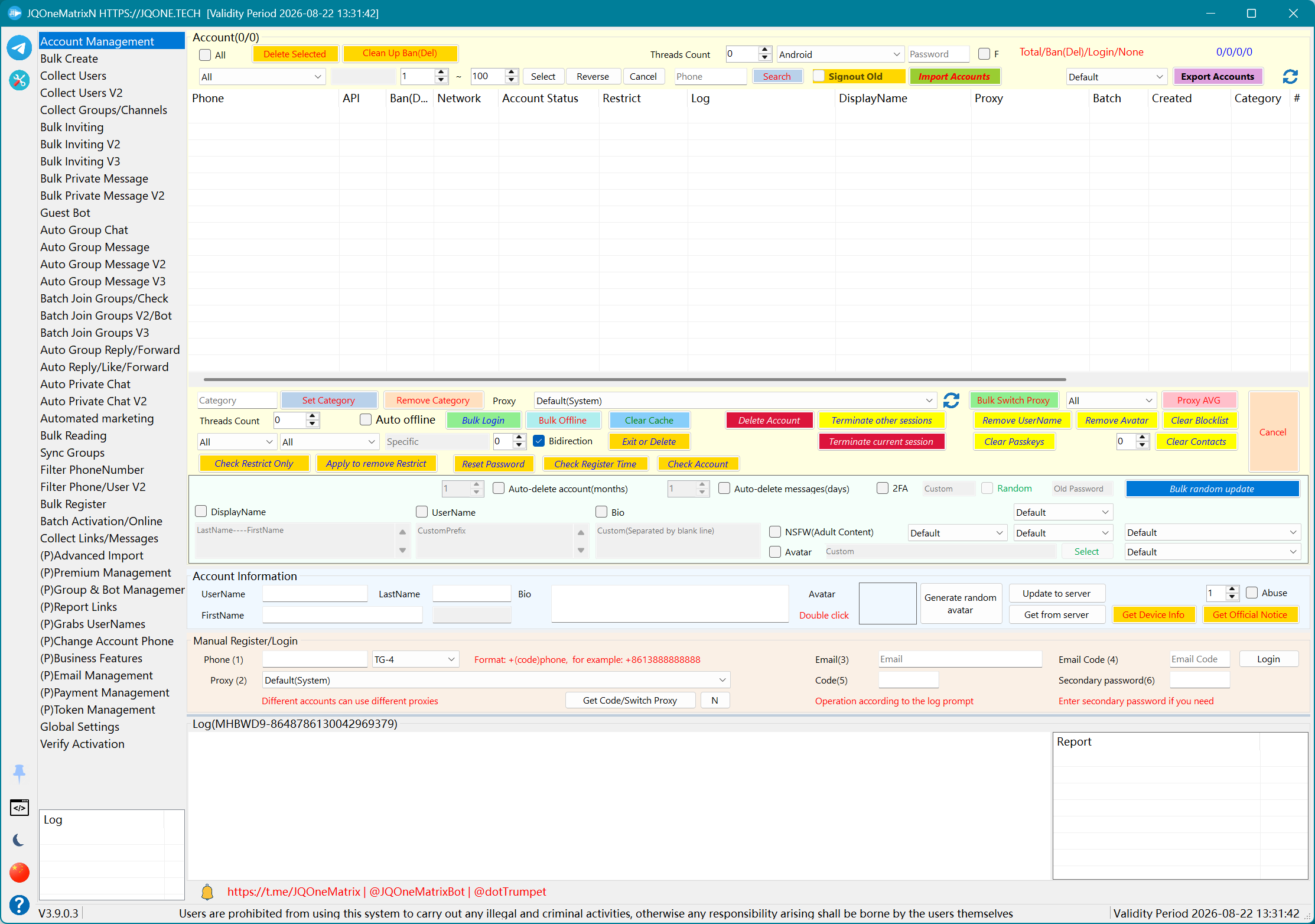Open Bulk Create in sidebar
The height and width of the screenshot is (924, 1315).
click(x=69, y=58)
